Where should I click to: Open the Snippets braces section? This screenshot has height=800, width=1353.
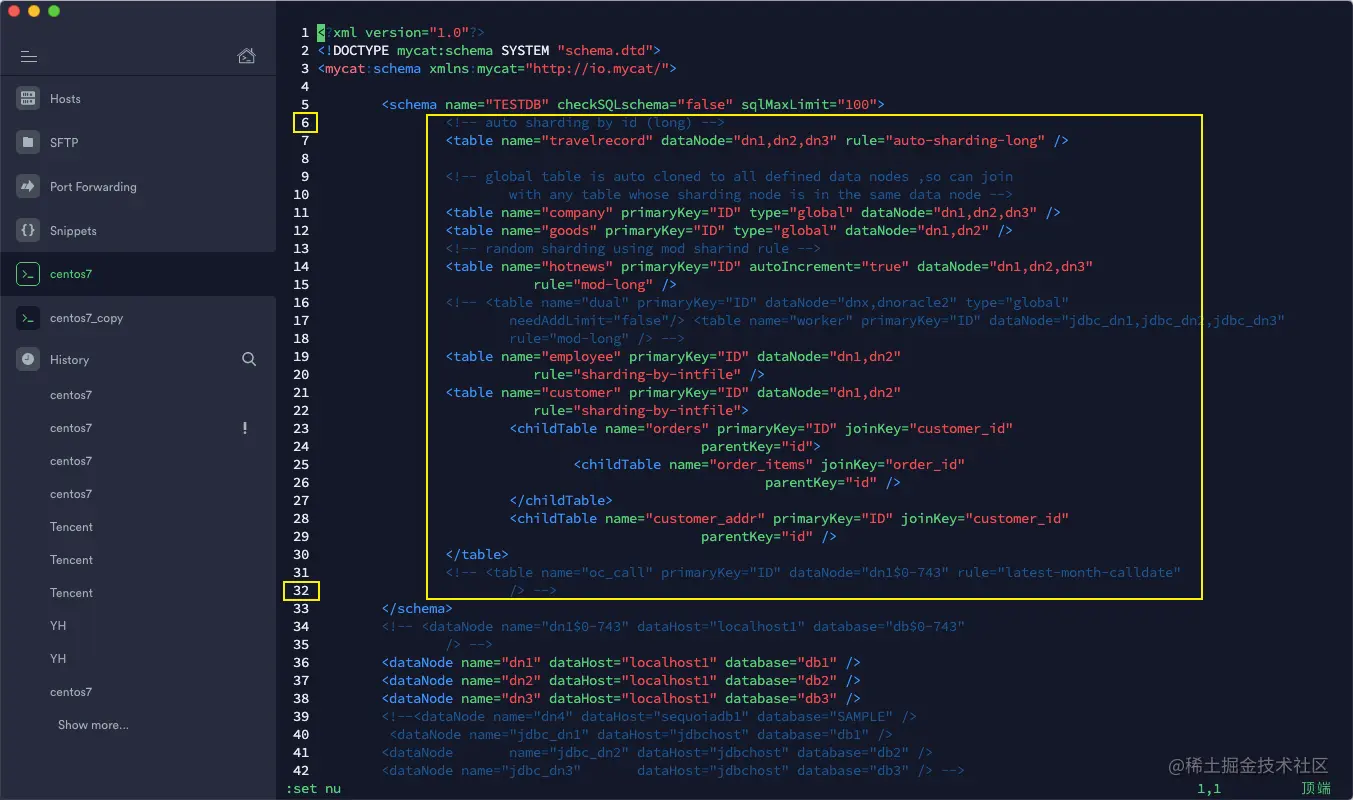click(138, 231)
